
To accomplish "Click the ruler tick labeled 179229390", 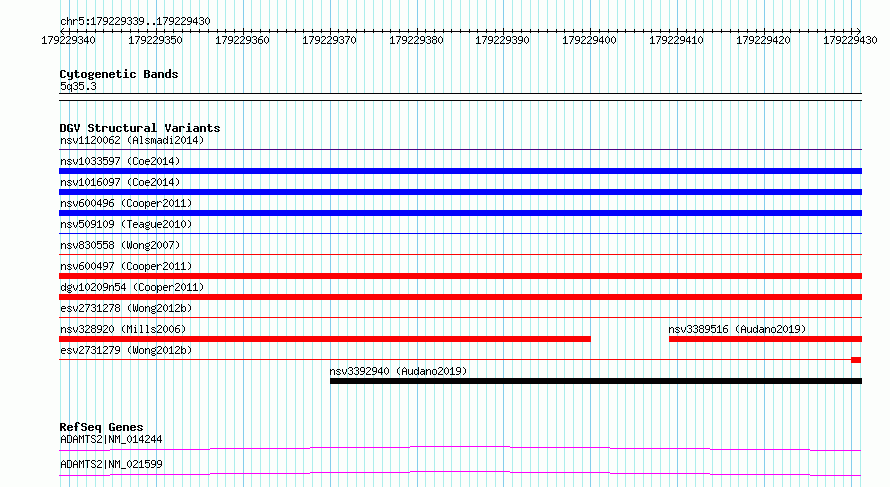I will pyautogui.click(x=502, y=40).
